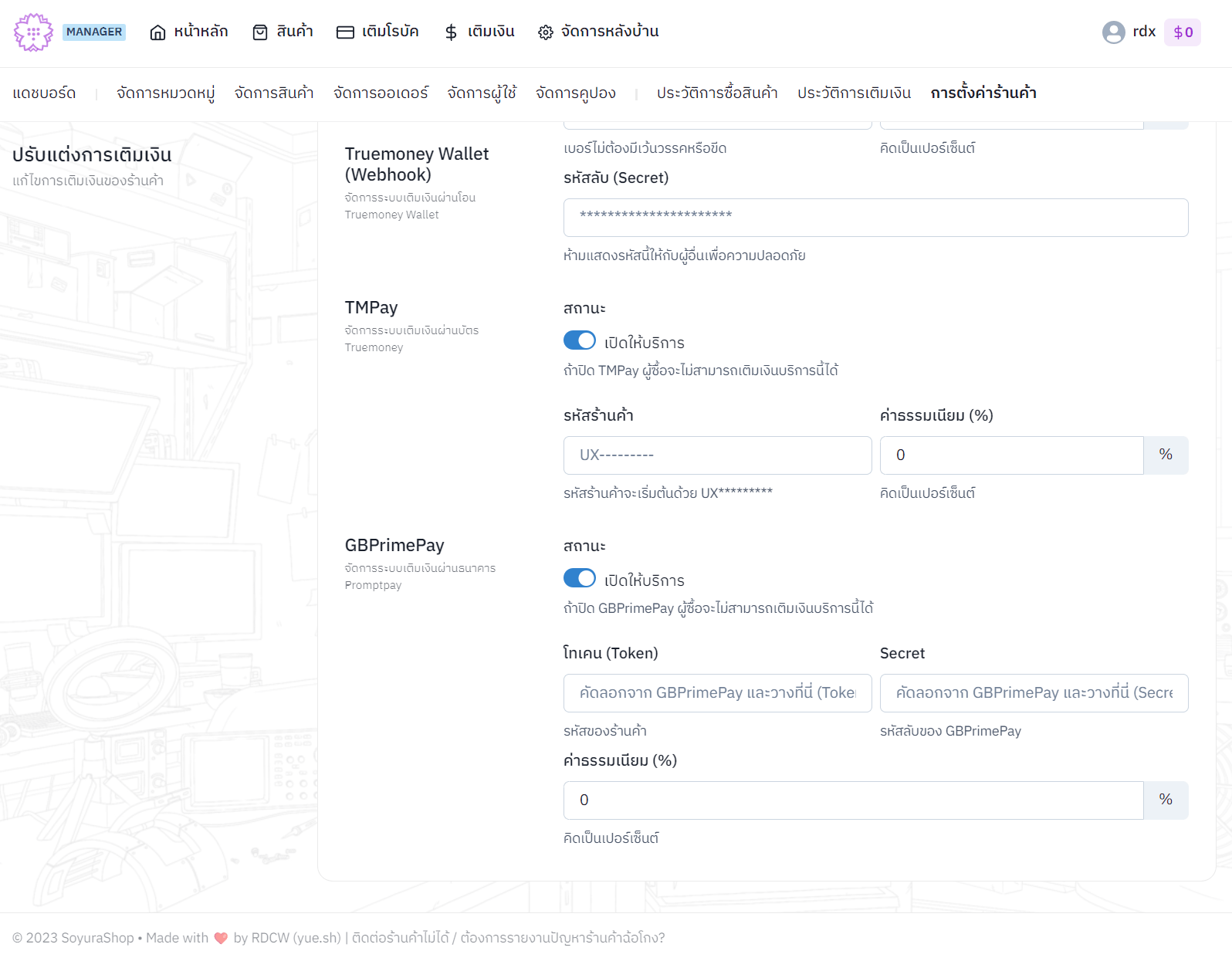Click the TMPay ค่าธรรมเนียม percent field
The height and width of the screenshot is (961, 1232).
1011,455
